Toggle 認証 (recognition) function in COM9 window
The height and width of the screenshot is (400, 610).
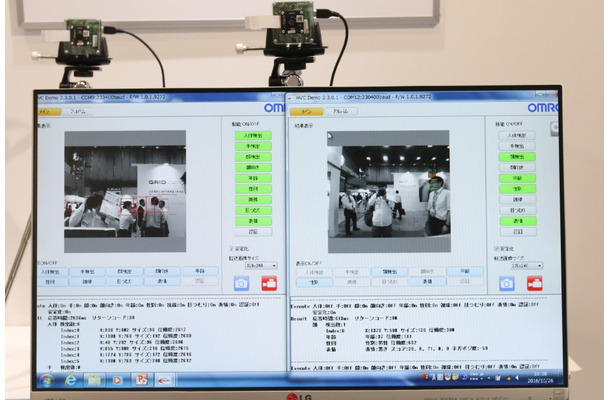pos(253,232)
